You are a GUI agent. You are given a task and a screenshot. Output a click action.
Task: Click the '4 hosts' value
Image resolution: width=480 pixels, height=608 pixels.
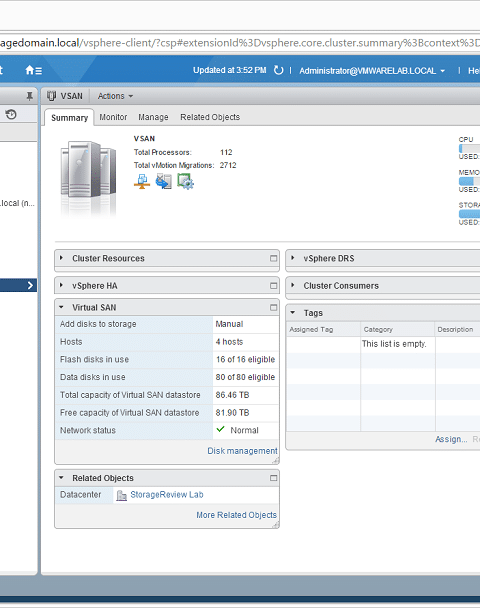229,342
